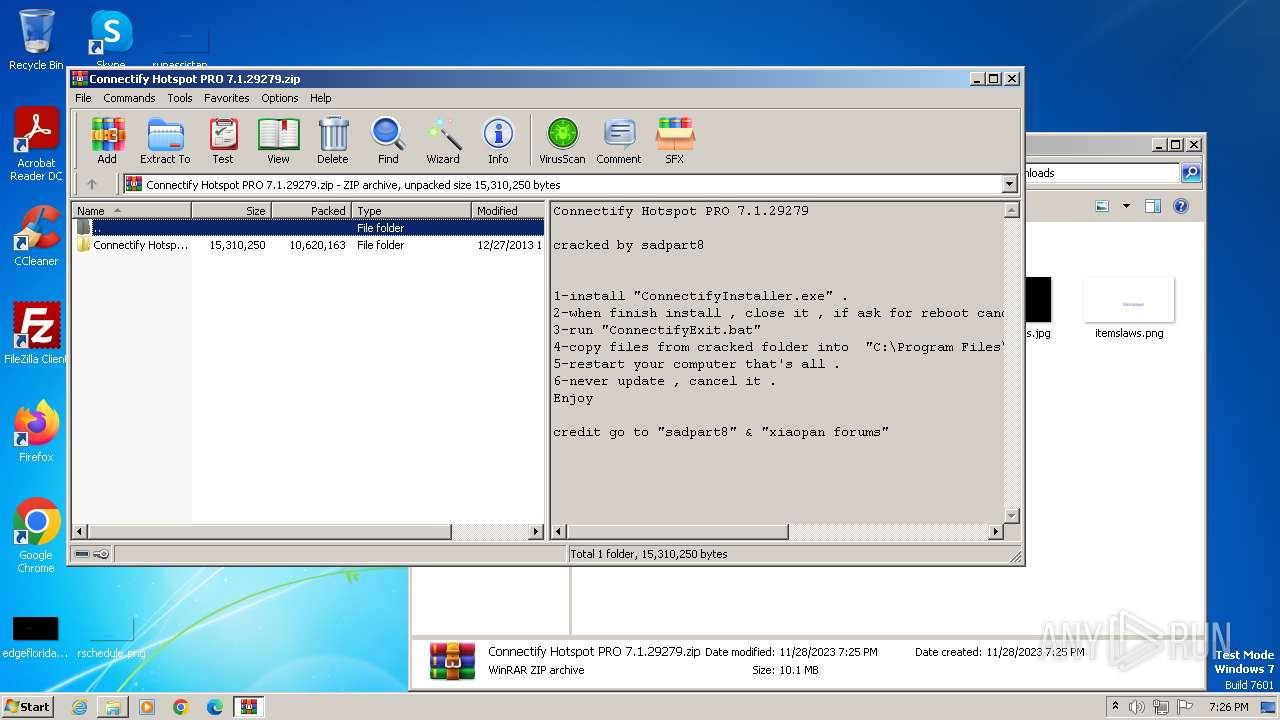Open the Explorer view options dropdown arrow
The image size is (1280, 720).
click(x=1126, y=206)
